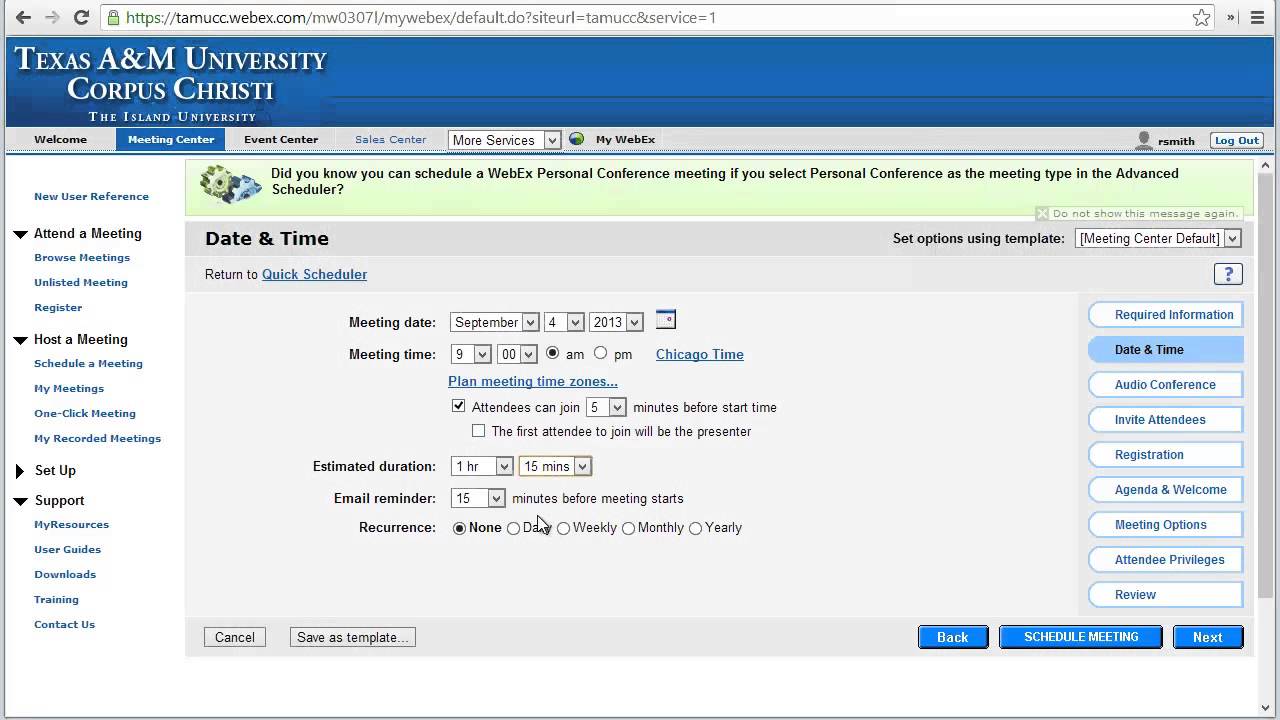Open estimated duration minutes dropdown

pyautogui.click(x=555, y=466)
